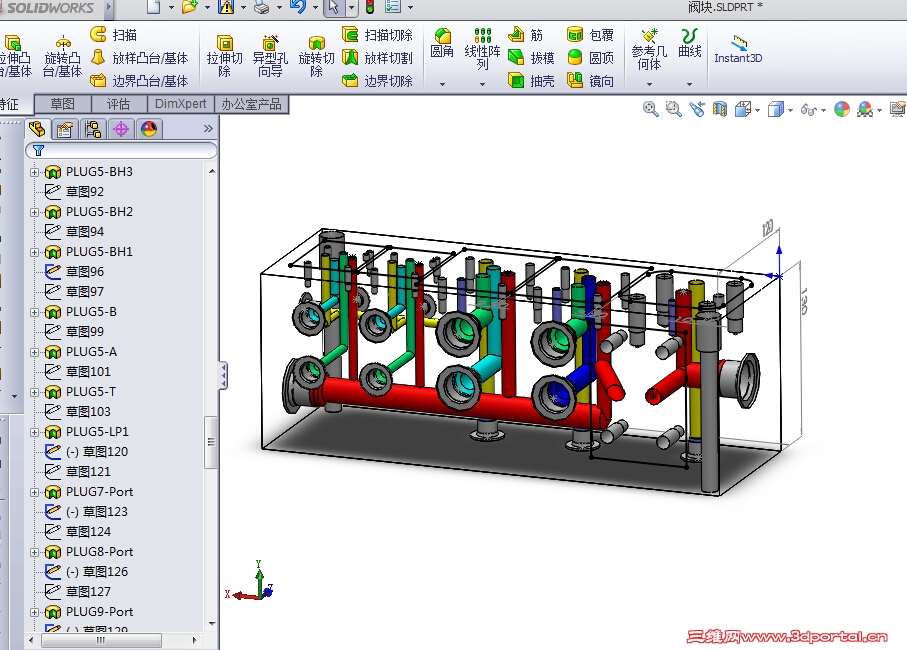Choose the 放样切割 lofted cut tool
Screen dimensions: 907x650
click(x=377, y=58)
